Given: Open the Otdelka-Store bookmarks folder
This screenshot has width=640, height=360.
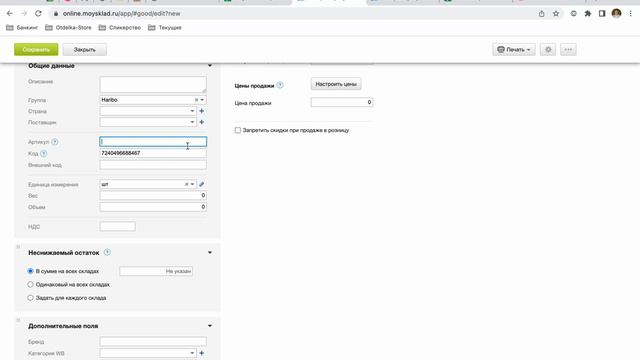Looking at the screenshot, I should pos(68,27).
